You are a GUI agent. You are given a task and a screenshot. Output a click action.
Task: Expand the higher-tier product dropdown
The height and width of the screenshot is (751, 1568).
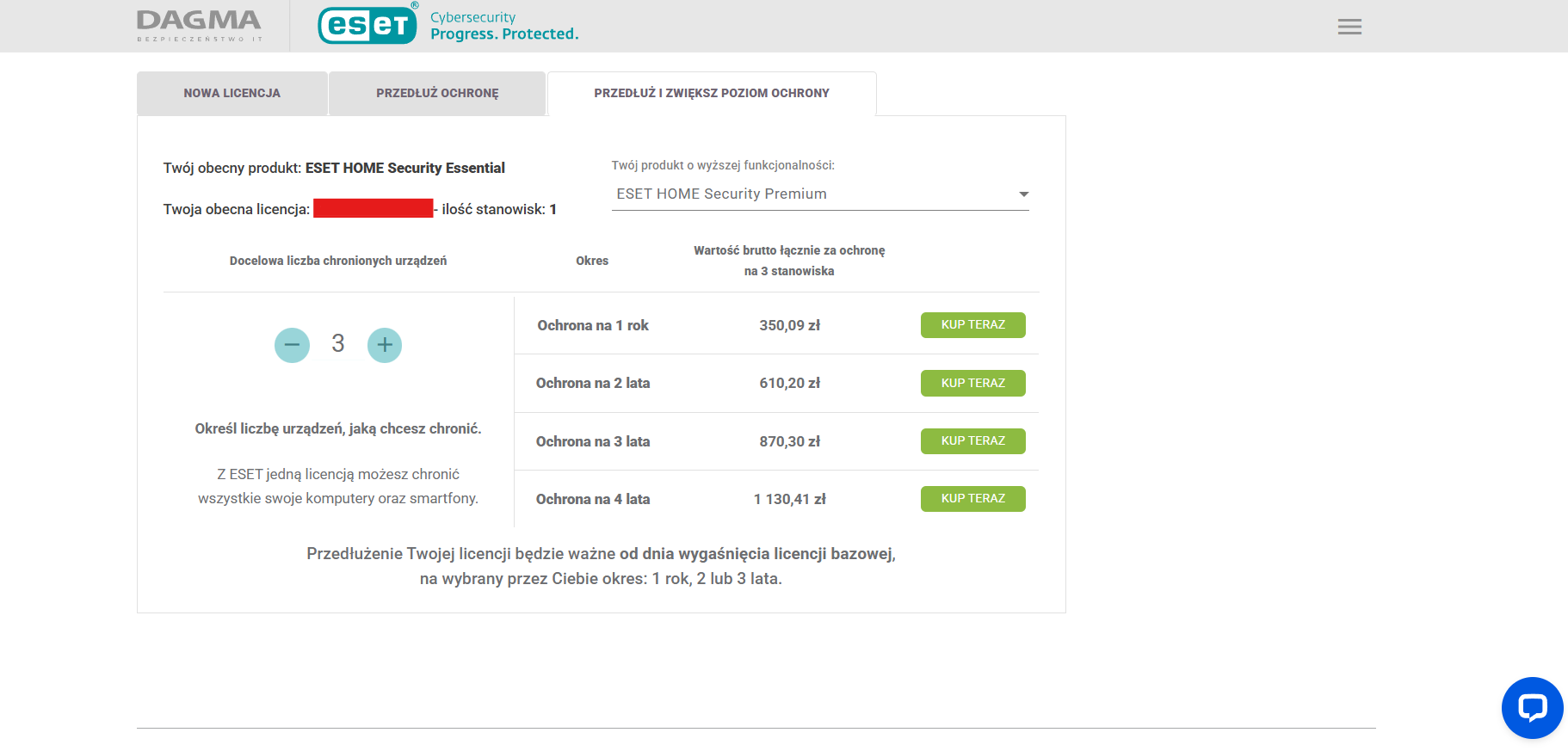[x=819, y=194]
